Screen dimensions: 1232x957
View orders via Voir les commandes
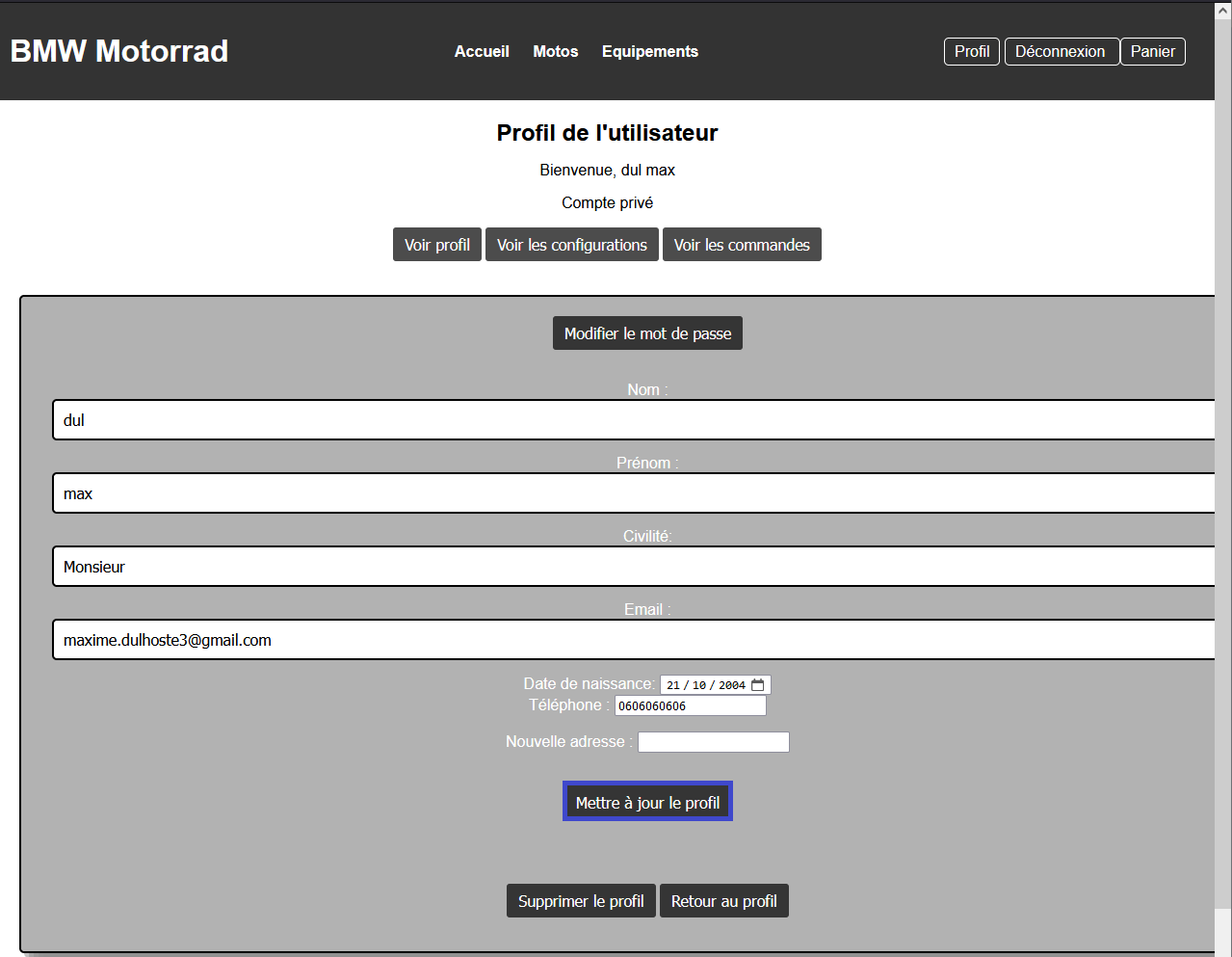pyautogui.click(x=742, y=245)
